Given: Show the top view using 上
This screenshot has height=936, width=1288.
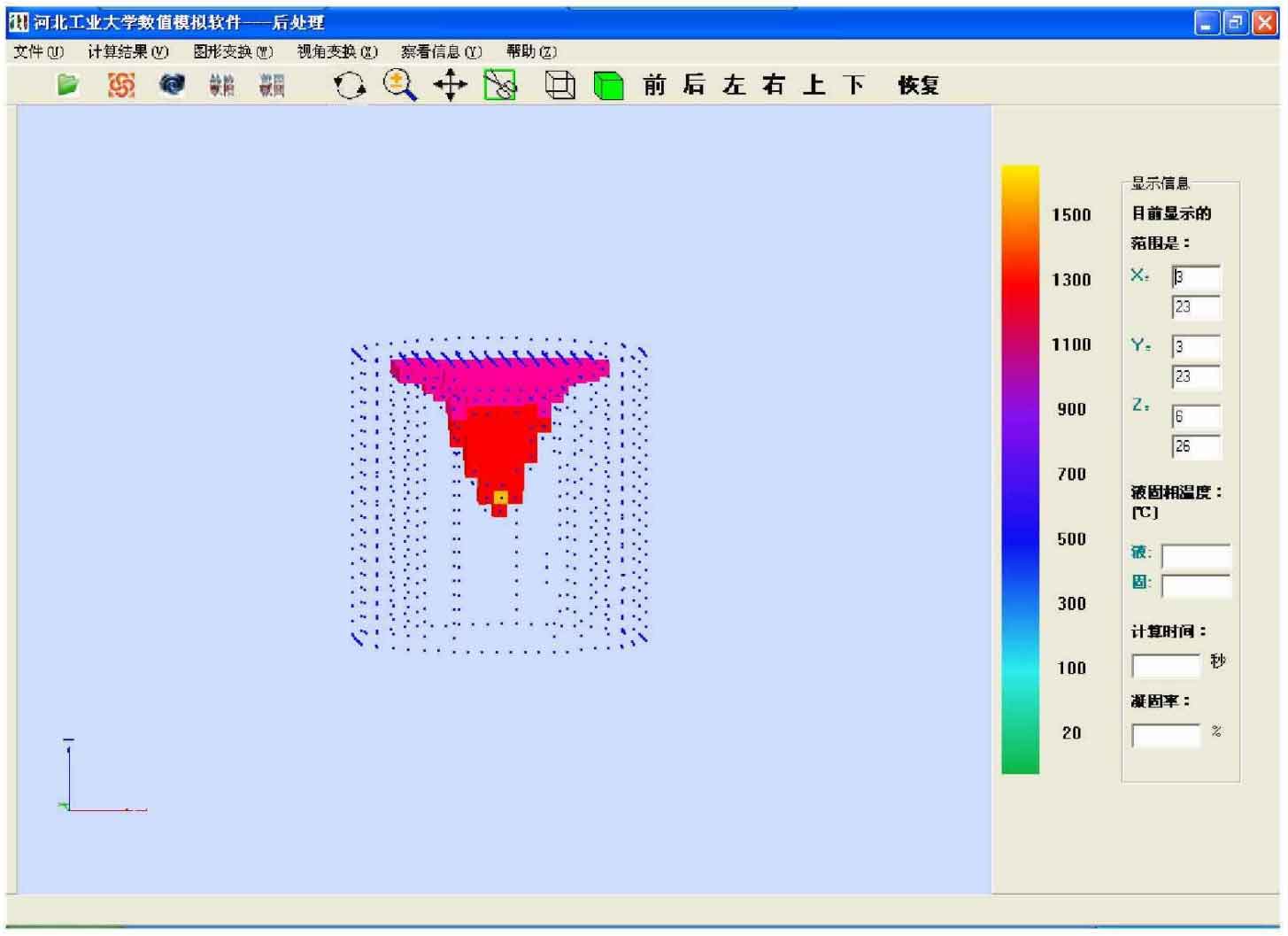Looking at the screenshot, I should point(815,85).
